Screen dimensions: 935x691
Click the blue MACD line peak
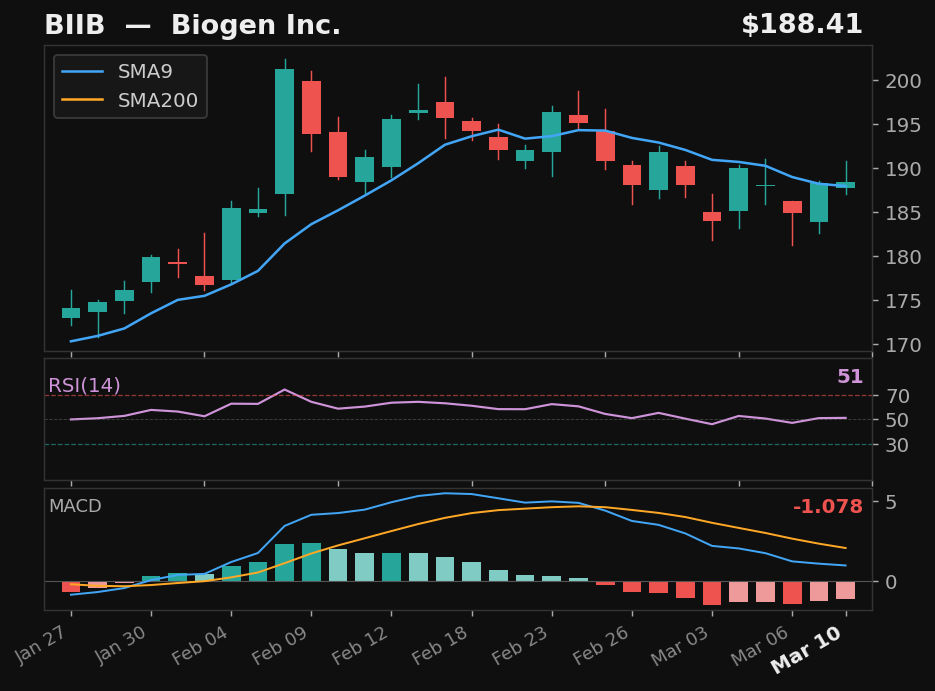pos(447,492)
